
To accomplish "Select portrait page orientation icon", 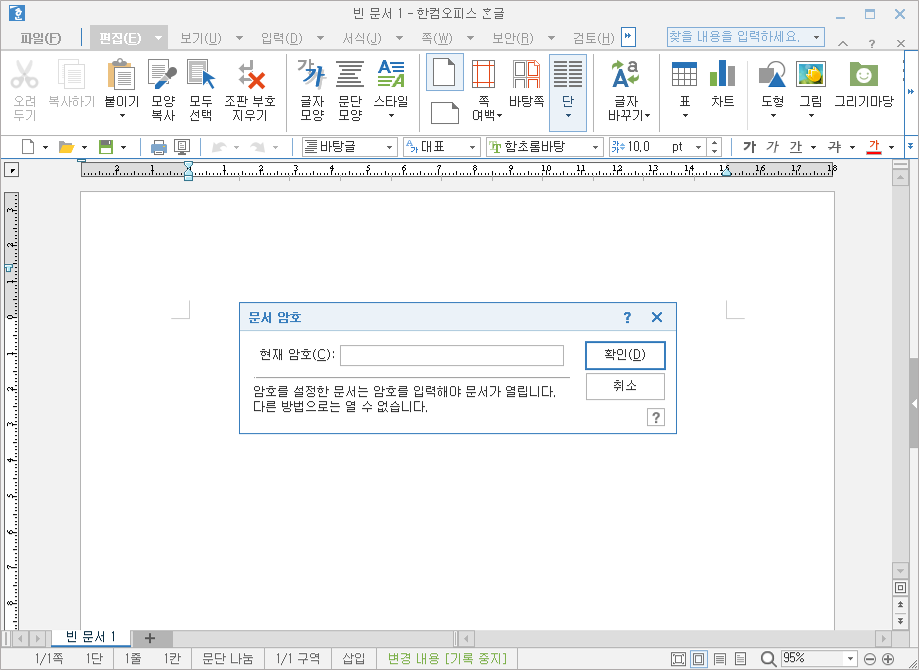I will tap(445, 73).
